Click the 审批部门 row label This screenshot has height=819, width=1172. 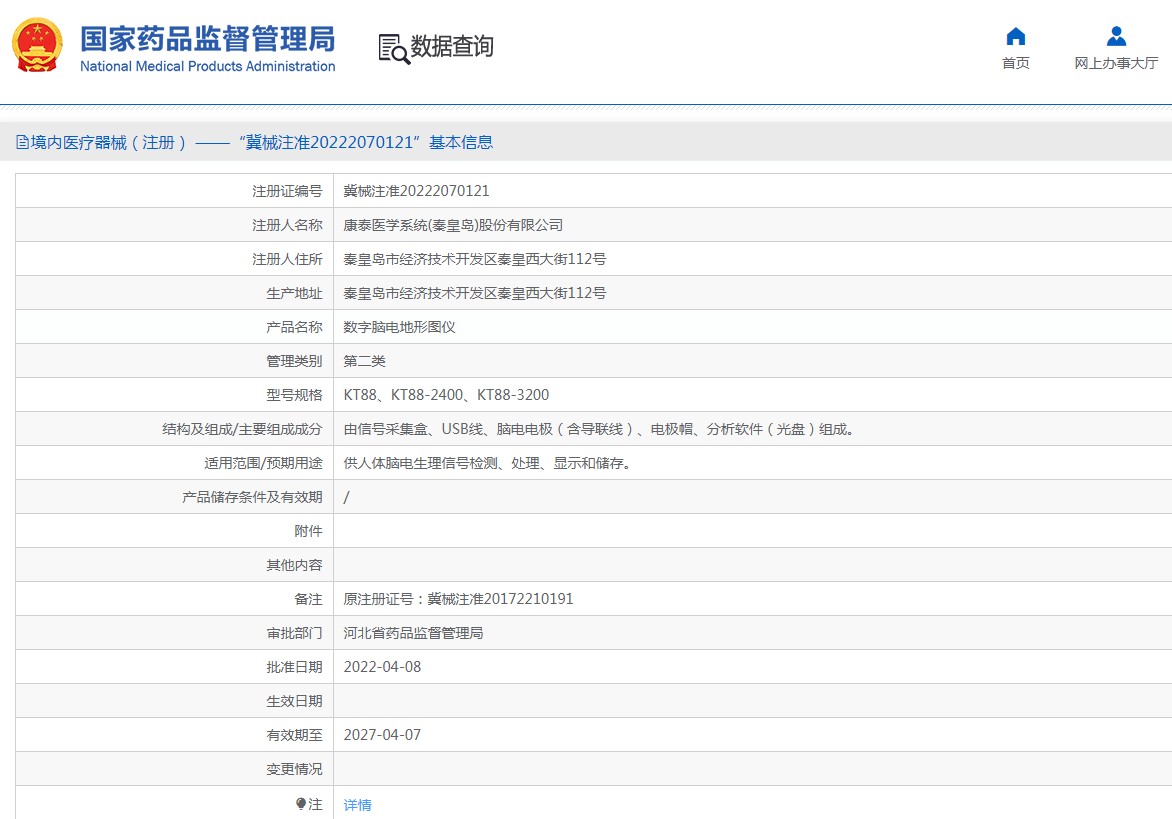coord(294,633)
